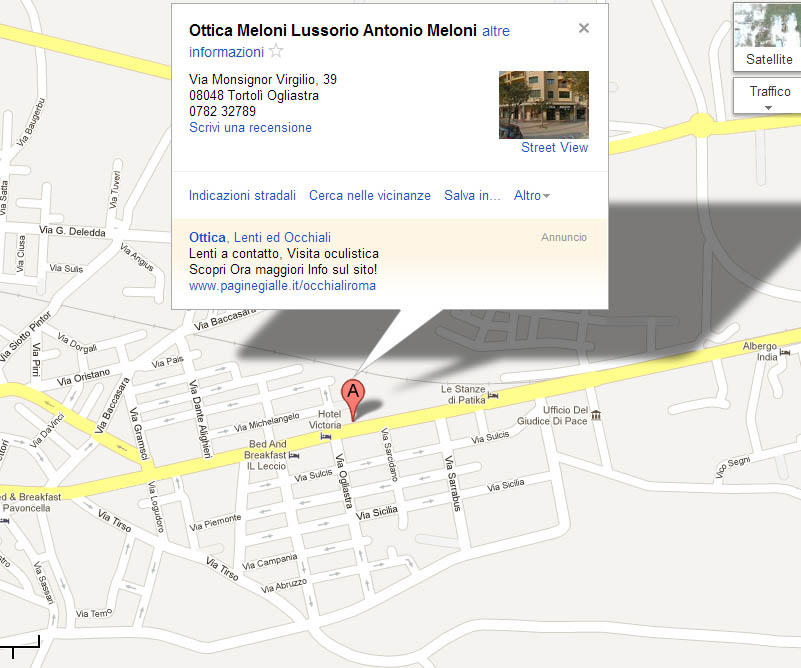The image size is (801, 668).
Task: Open the www.paginegialle.it/occhialiroma link
Action: pos(282,285)
